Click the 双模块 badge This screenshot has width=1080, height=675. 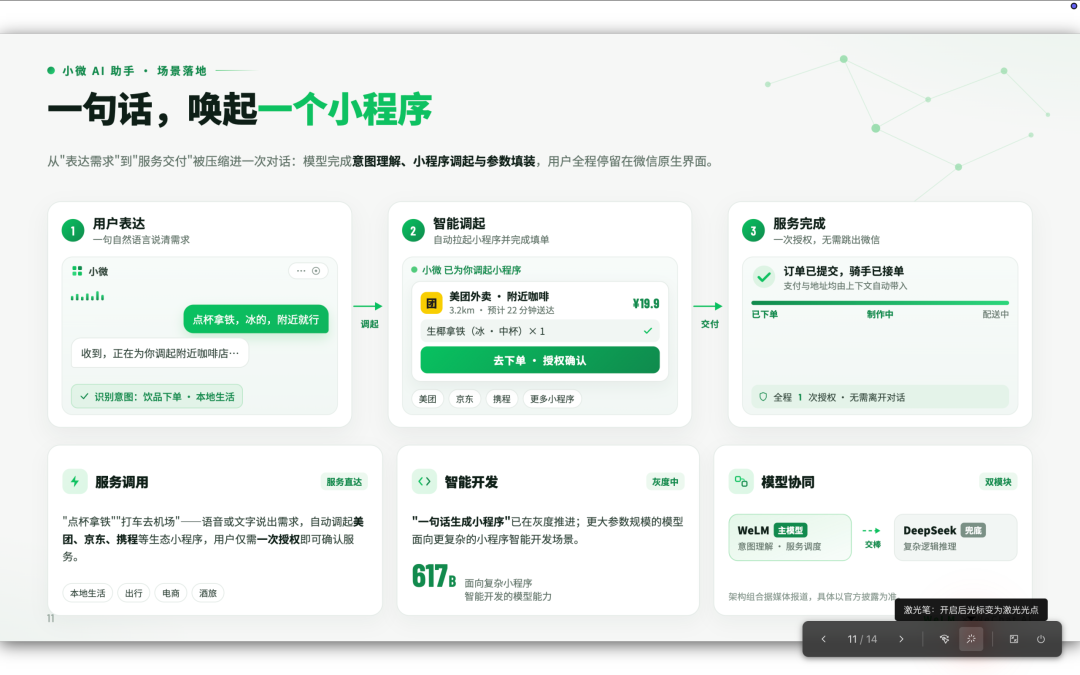(x=998, y=482)
